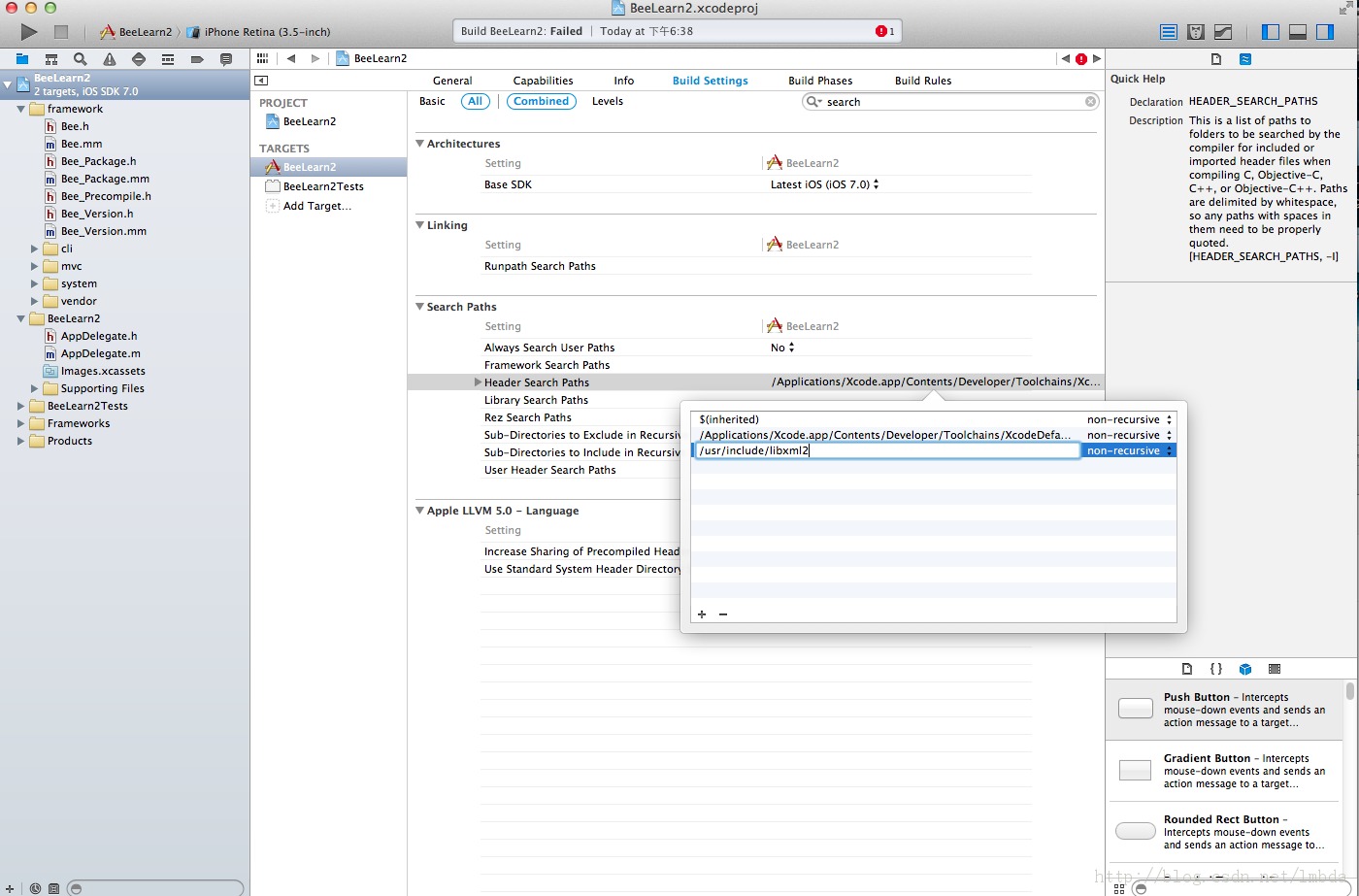Image resolution: width=1359 pixels, height=896 pixels.
Task: Open the breakpoint navigator icon
Action: coord(197,59)
